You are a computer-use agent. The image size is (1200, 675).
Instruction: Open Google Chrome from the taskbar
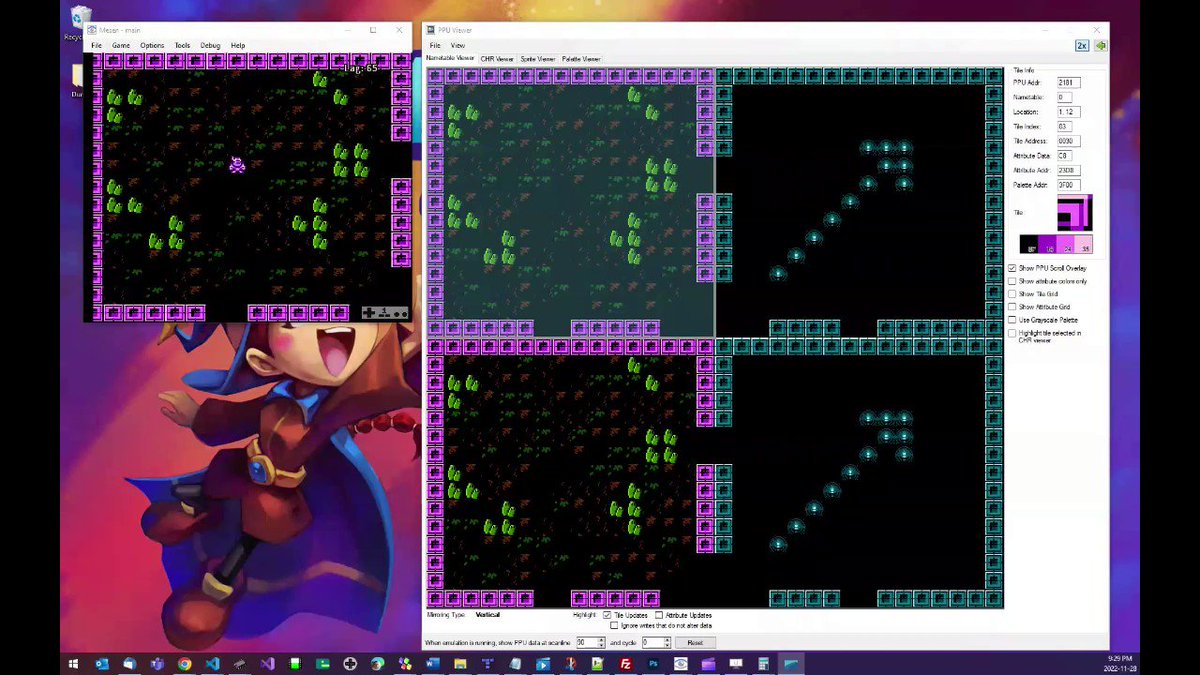[x=185, y=663]
